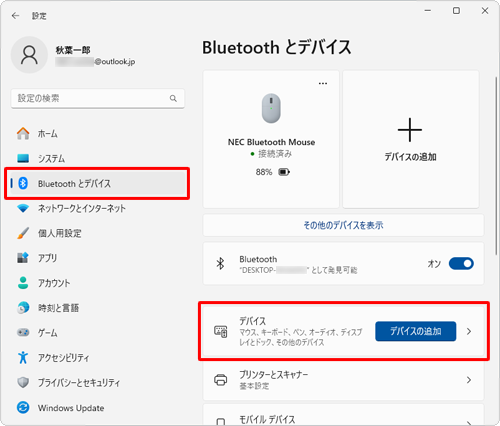Open アクセシビリティ settings

point(97,358)
